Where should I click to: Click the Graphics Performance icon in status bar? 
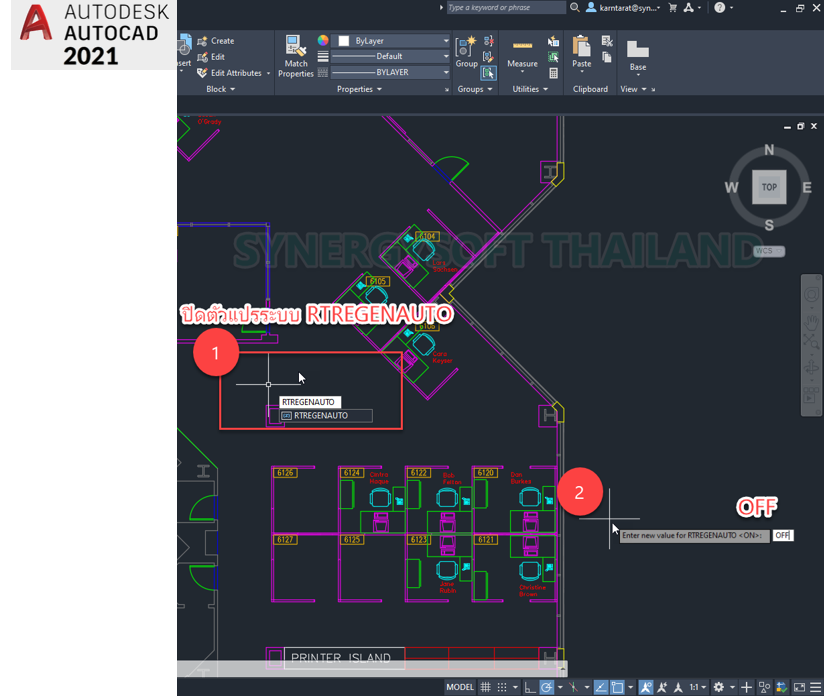click(x=781, y=686)
